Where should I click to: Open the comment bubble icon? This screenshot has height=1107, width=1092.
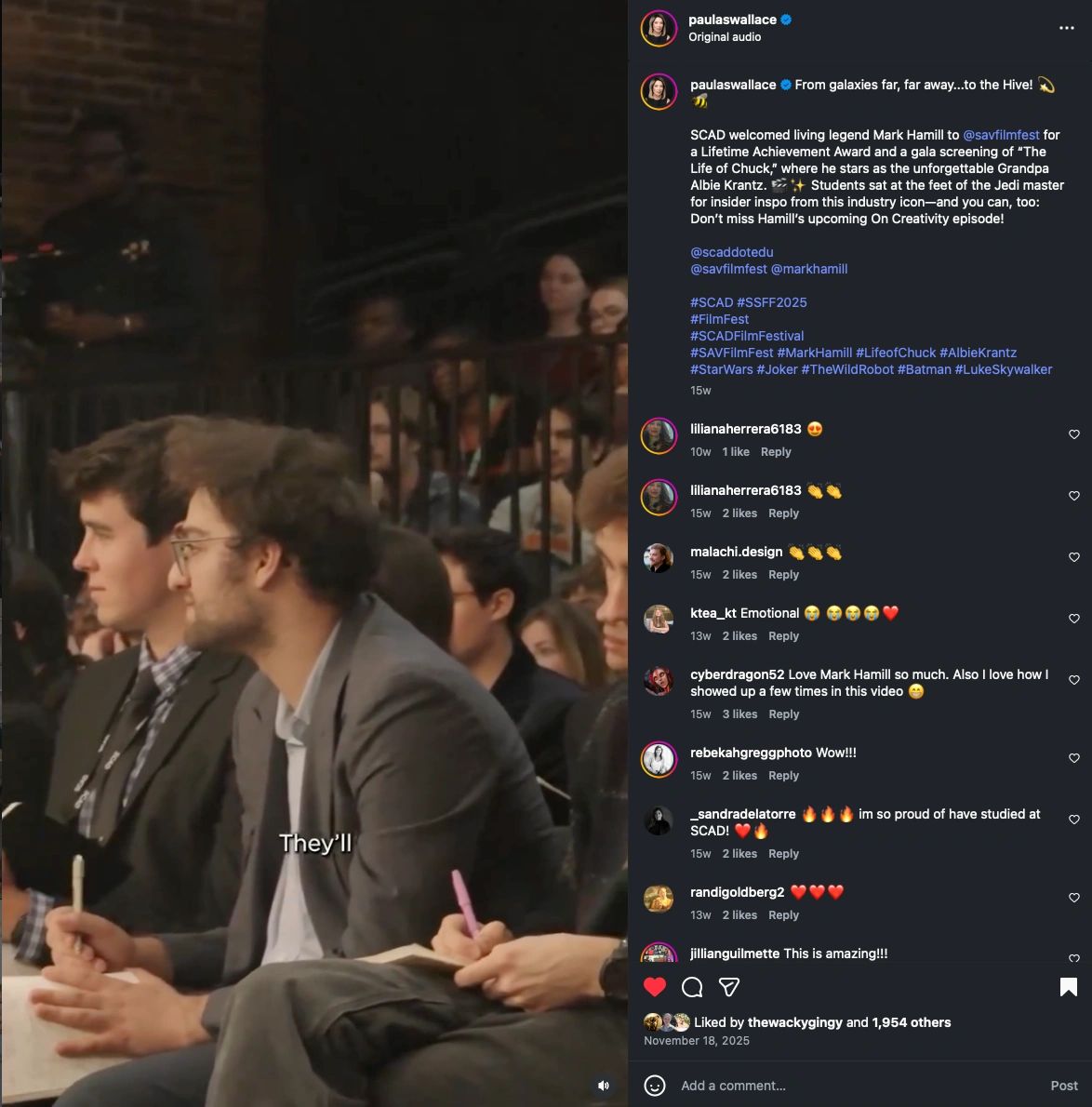pos(692,987)
